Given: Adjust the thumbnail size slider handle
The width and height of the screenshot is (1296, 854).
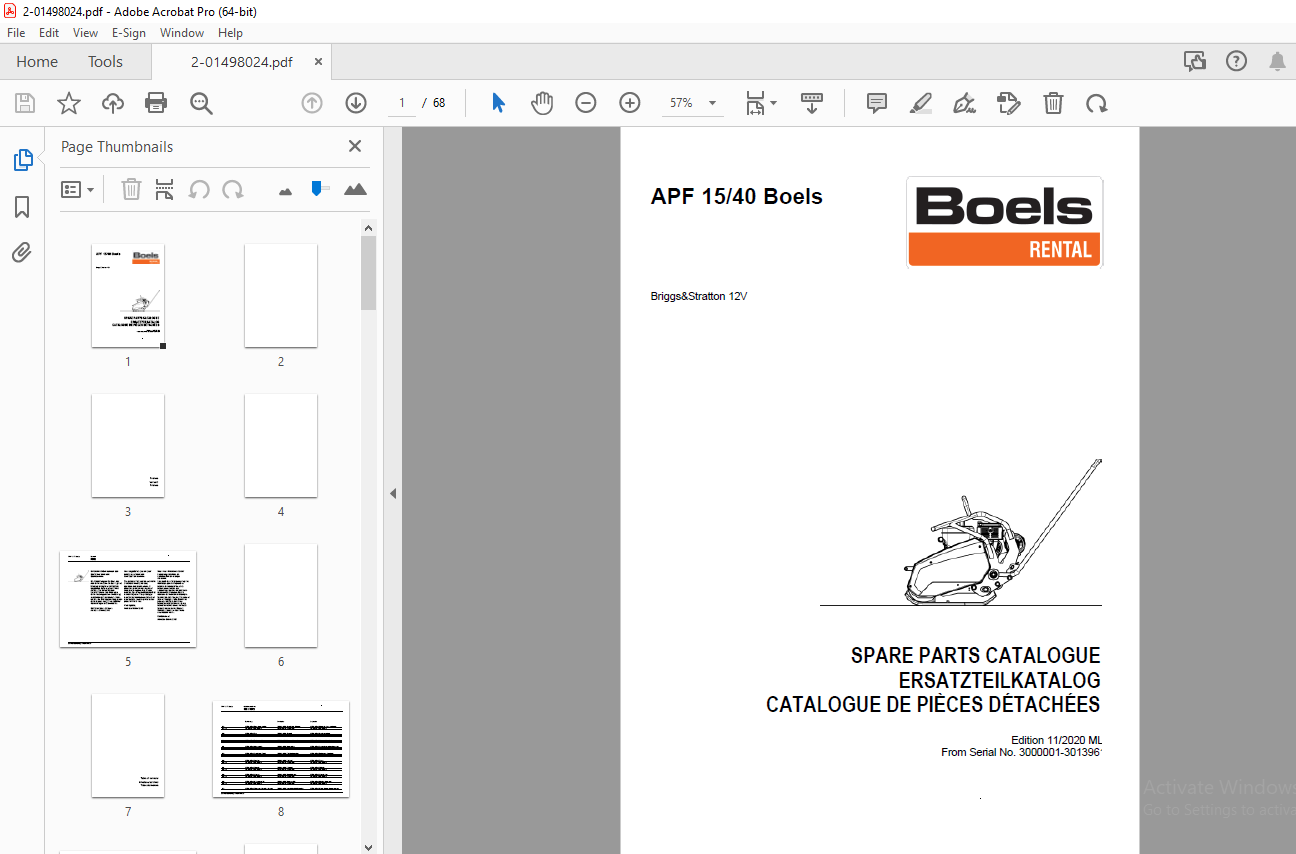Looking at the screenshot, I should pos(319,188).
